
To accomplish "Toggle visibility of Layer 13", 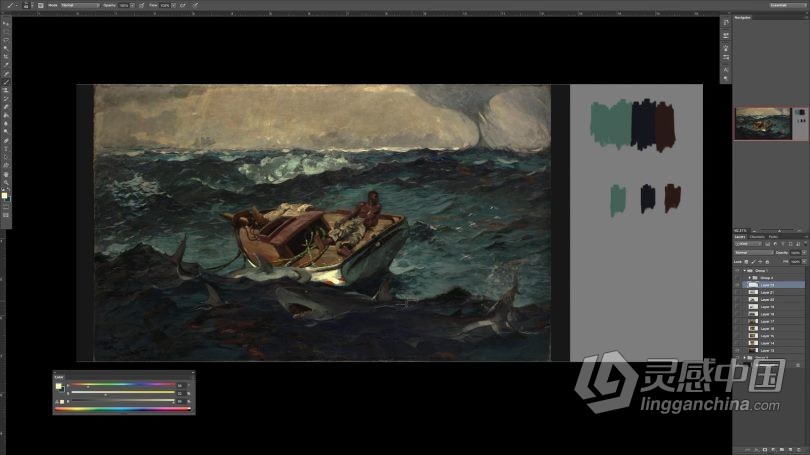I will 737,350.
